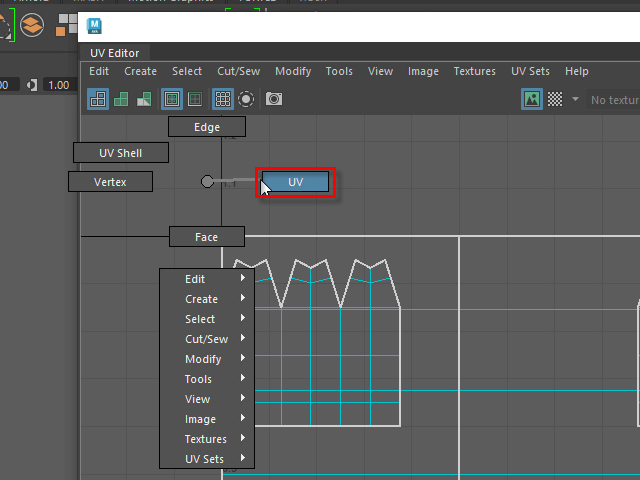Expand the Textures submenu in popup list
Screen dimensions: 640x480
(208, 439)
